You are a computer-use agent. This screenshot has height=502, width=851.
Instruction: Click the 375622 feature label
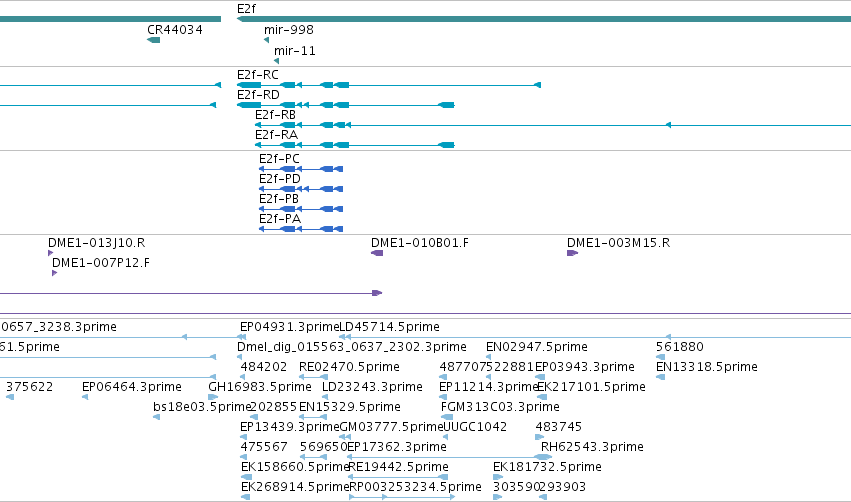pos(30,387)
